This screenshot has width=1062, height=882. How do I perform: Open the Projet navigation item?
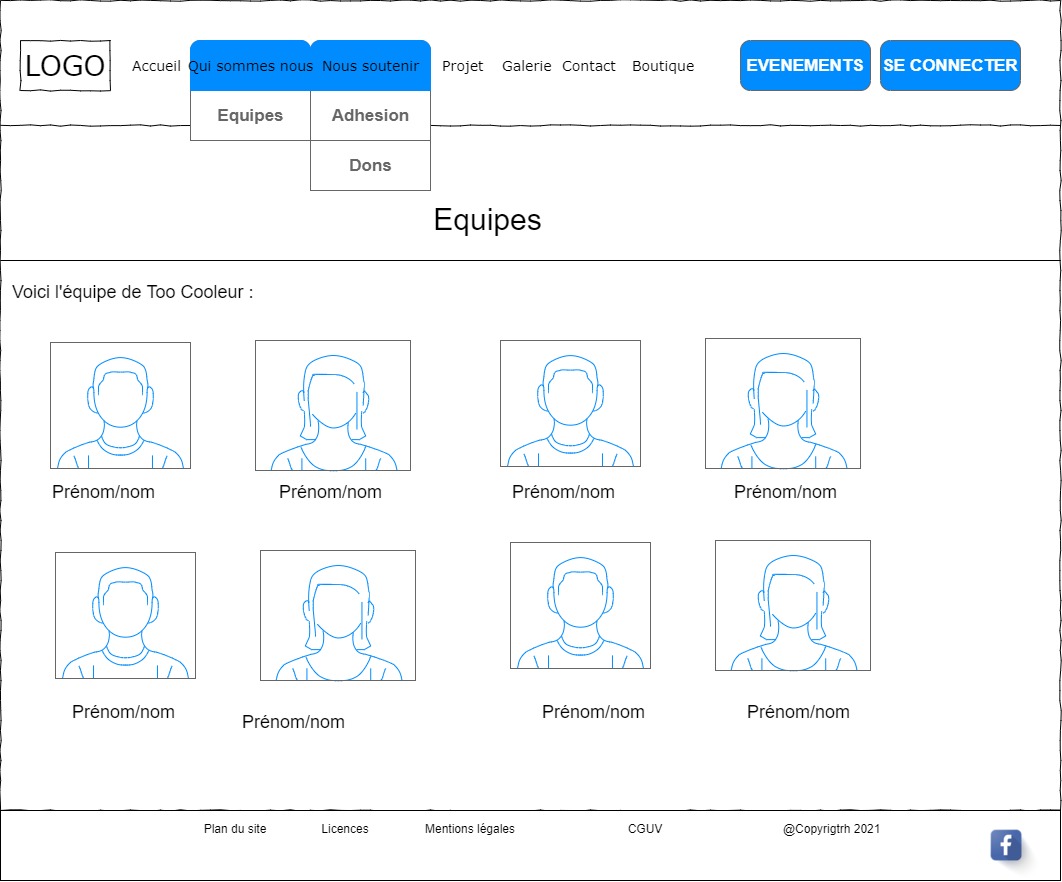(x=462, y=66)
